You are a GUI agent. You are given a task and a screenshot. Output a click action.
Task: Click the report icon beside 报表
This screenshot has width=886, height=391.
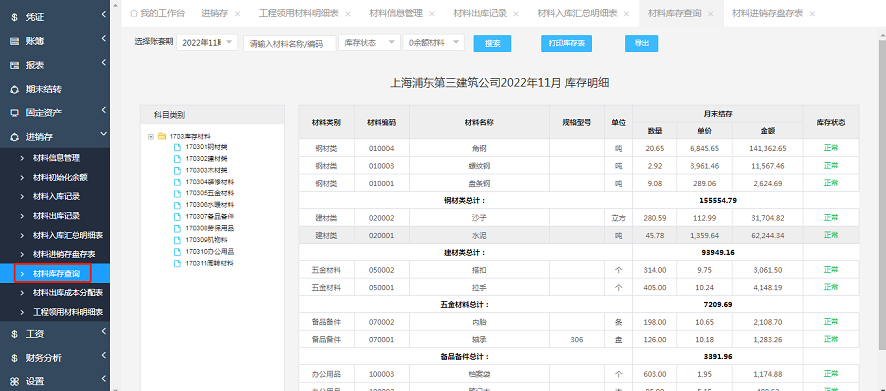click(15, 66)
